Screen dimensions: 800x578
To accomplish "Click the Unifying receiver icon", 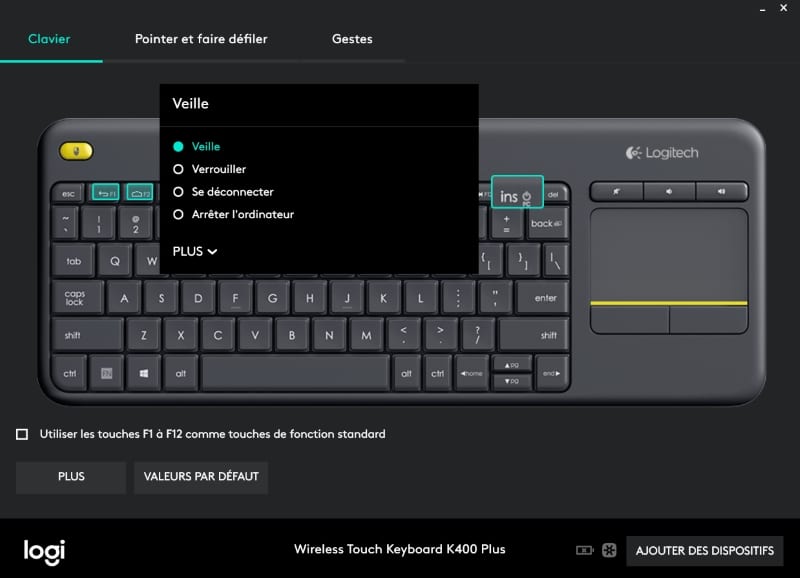I will point(609,550).
